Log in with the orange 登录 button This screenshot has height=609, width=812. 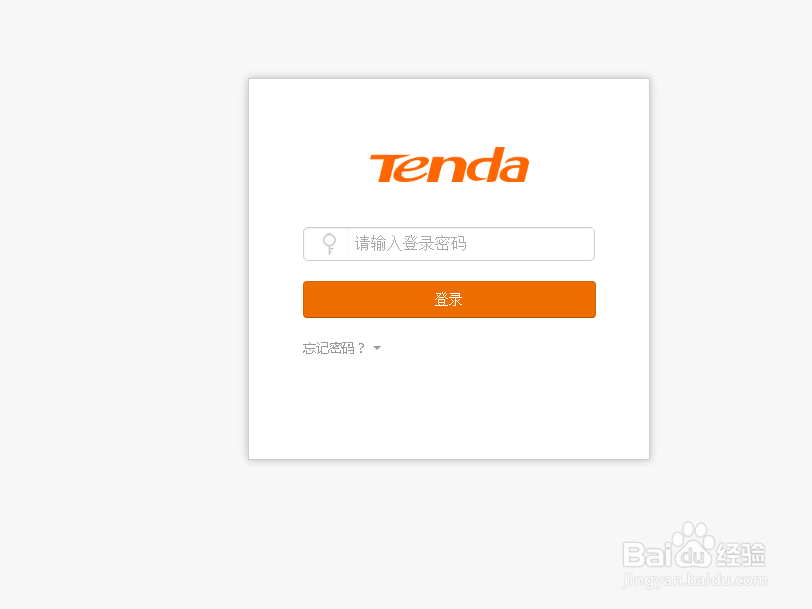click(449, 299)
